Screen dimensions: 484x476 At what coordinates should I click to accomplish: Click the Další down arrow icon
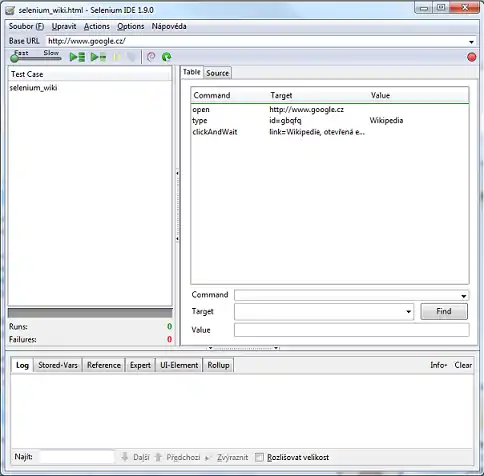coord(125,457)
